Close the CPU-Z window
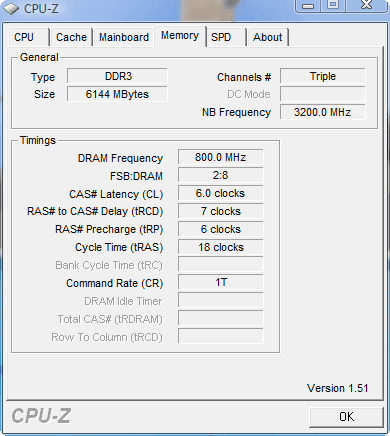 367,5
